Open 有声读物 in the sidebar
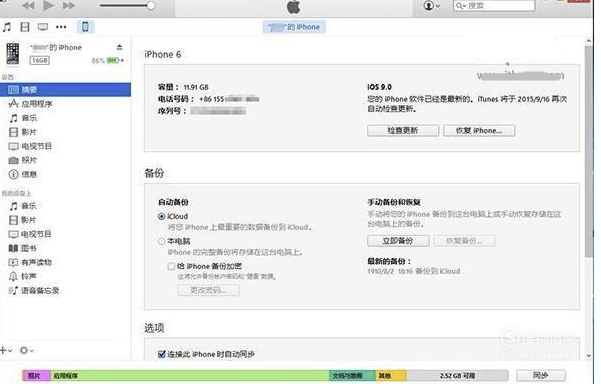This screenshot has height=384, width=601. click(x=30, y=263)
